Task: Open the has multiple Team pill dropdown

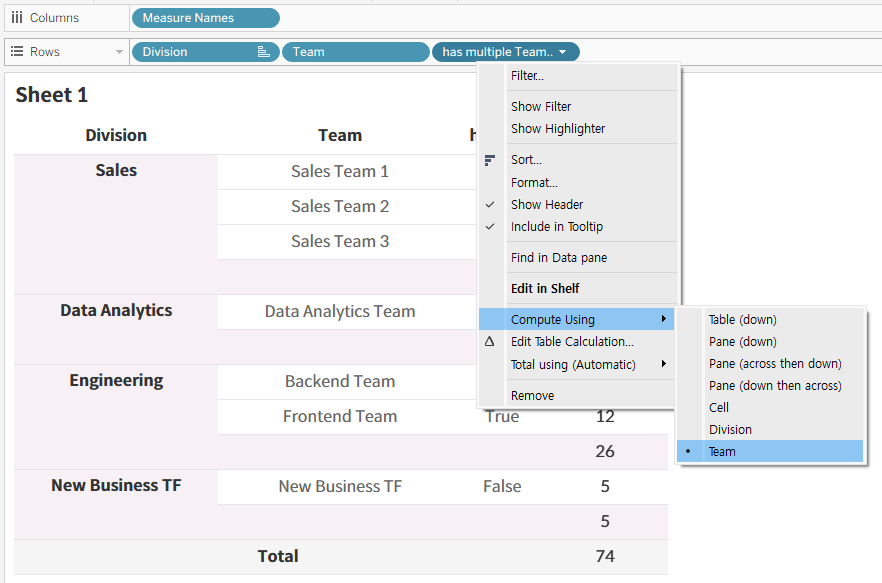Action: [x=563, y=52]
